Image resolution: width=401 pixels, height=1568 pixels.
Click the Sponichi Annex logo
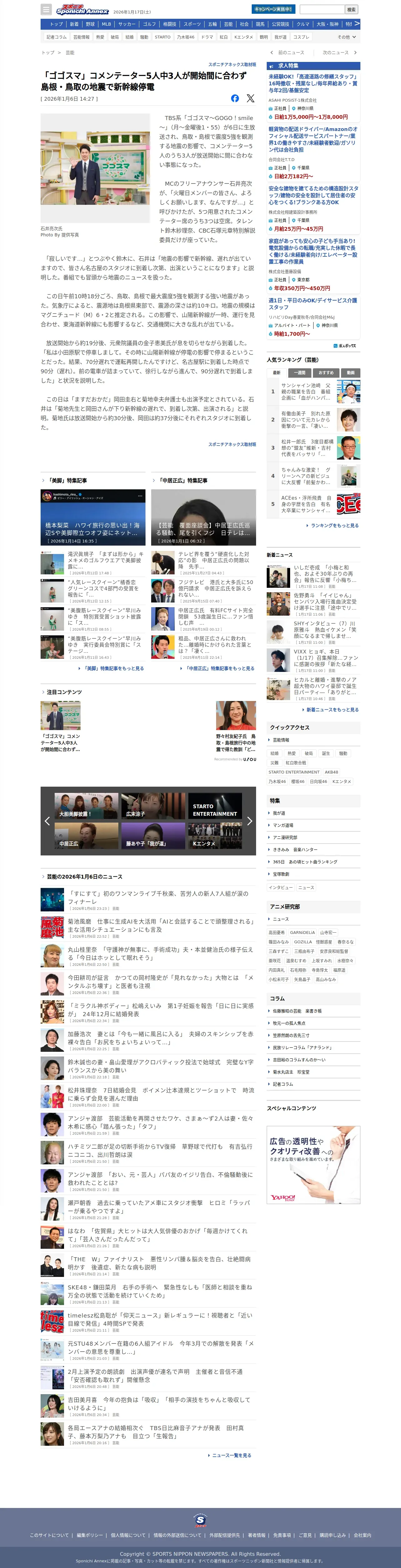(x=82, y=10)
